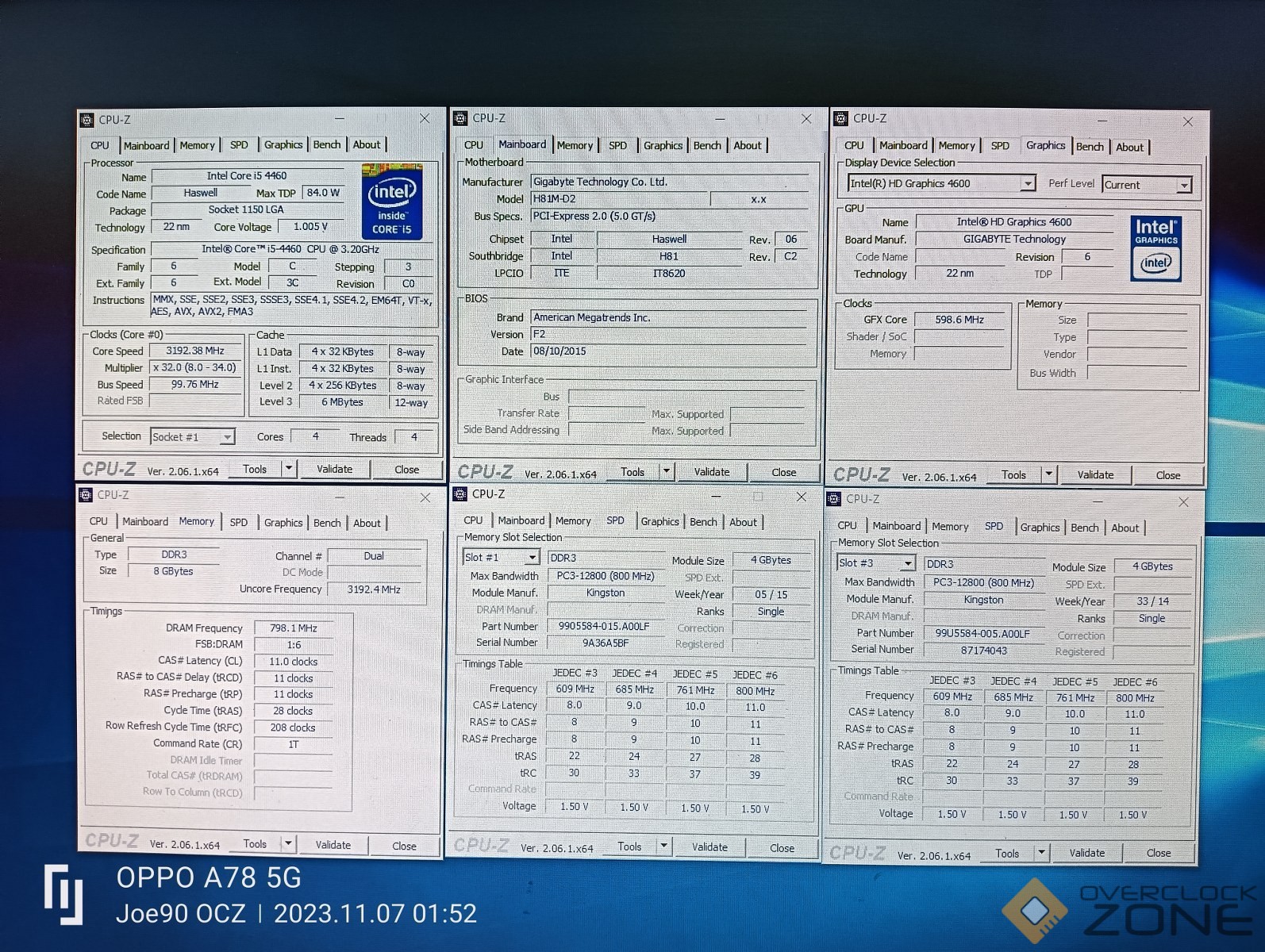Click Memory Size value 8 GBytes

(x=173, y=571)
